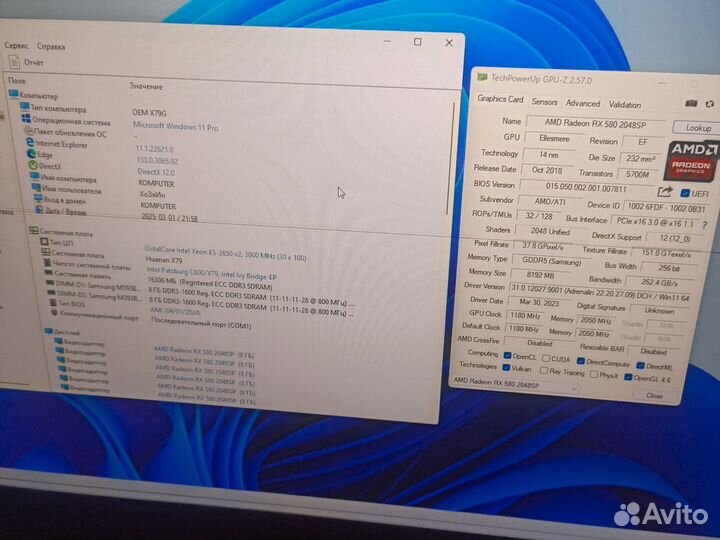The height and width of the screenshot is (540, 720).
Task: Click the Значение column header
Action: (x=146, y=86)
